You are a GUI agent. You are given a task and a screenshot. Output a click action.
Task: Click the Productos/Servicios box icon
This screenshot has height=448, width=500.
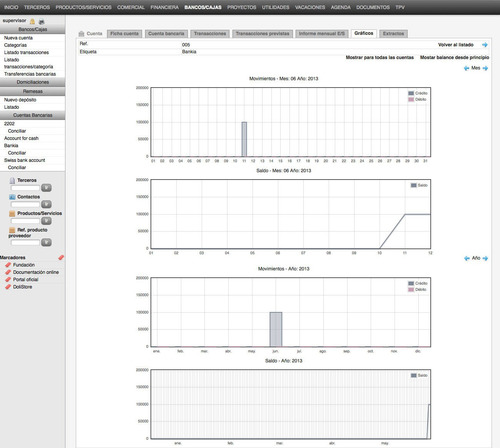click(x=12, y=213)
